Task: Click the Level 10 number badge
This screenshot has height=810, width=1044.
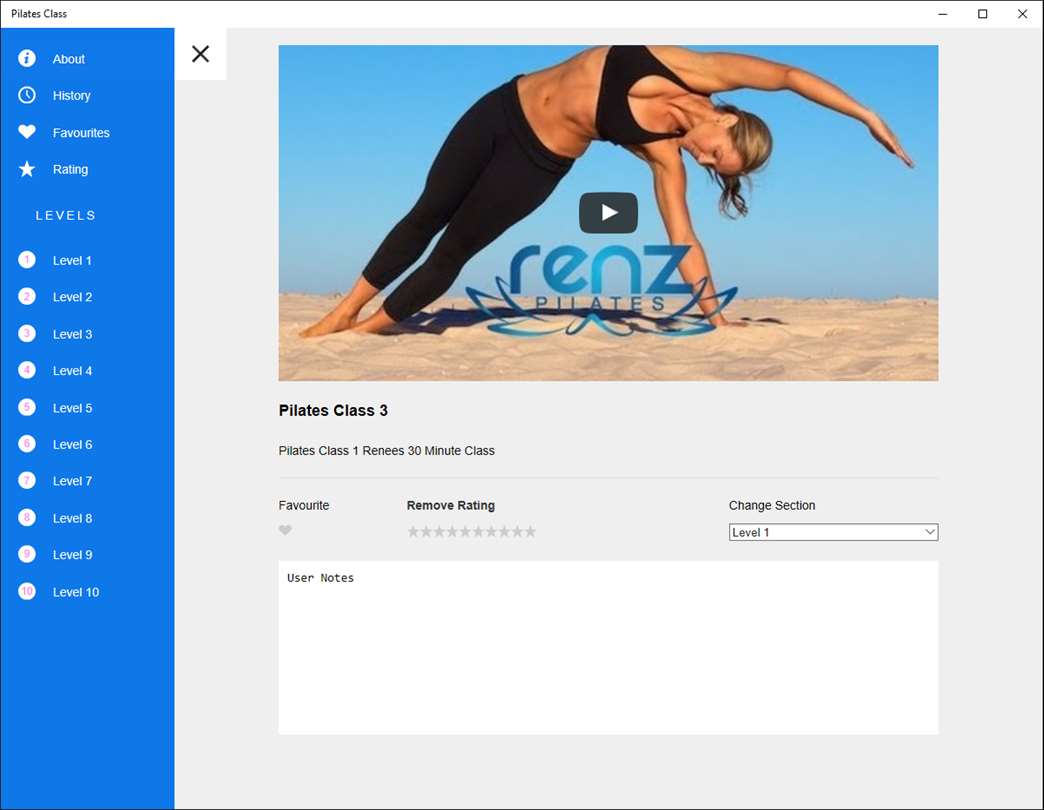Action: click(x=27, y=591)
